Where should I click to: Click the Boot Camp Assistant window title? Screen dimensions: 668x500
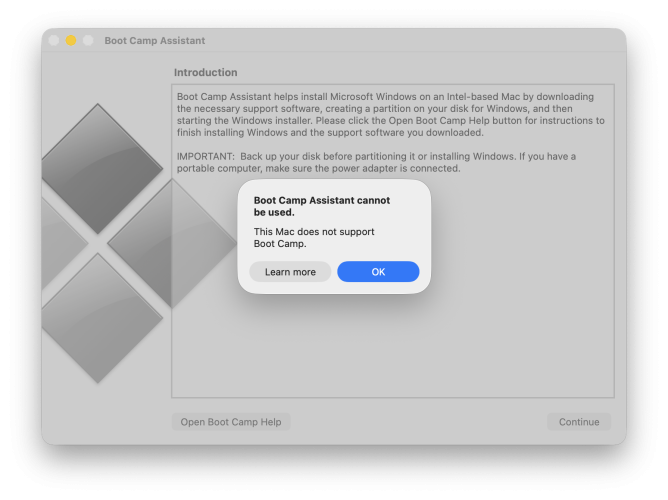154,40
